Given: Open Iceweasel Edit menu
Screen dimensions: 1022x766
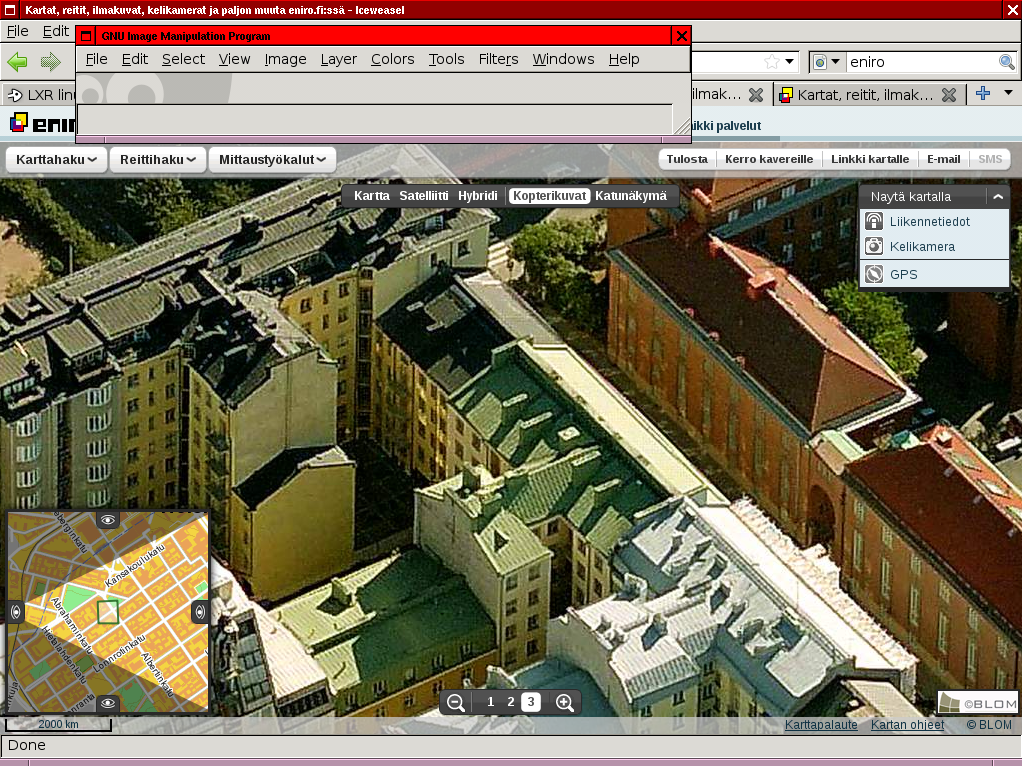Looking at the screenshot, I should (55, 31).
